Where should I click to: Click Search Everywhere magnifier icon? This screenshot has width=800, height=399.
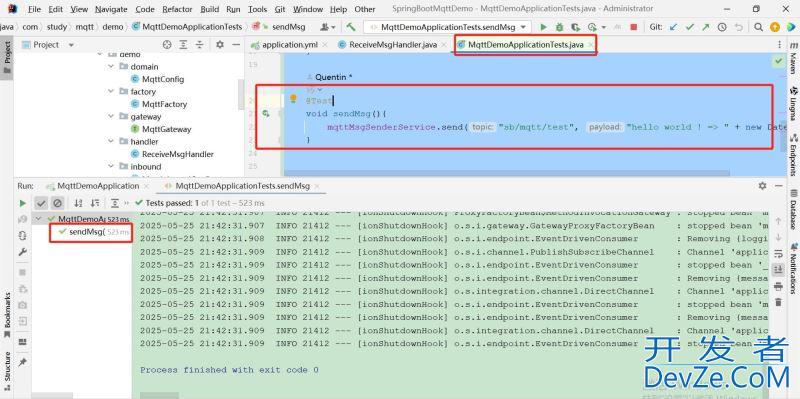tap(759, 27)
